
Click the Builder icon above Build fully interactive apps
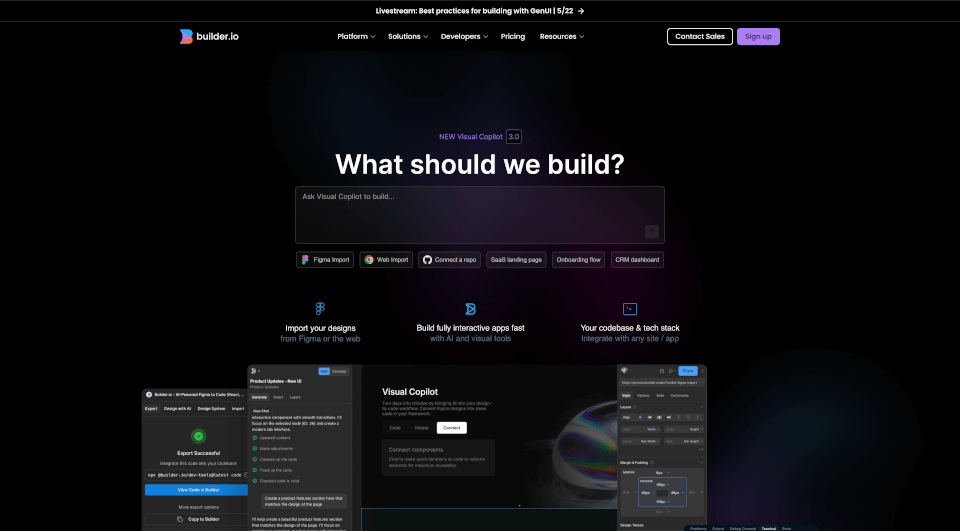(x=470, y=309)
